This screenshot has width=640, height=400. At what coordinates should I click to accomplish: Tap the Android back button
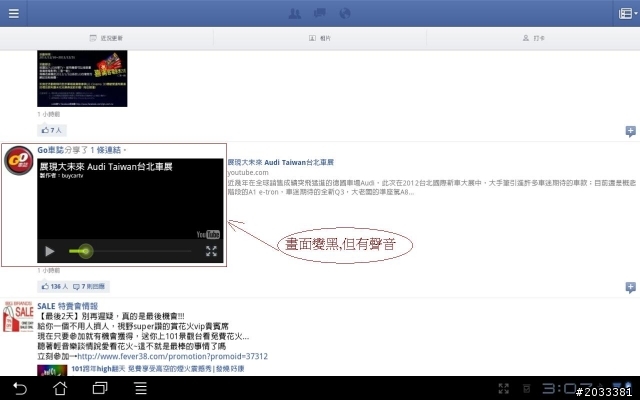20,388
